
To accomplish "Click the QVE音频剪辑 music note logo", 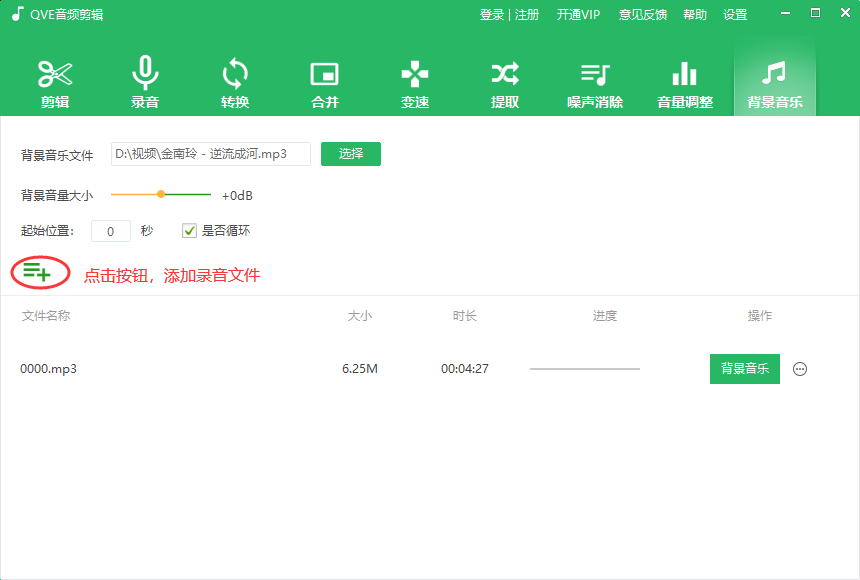I will [x=18, y=14].
